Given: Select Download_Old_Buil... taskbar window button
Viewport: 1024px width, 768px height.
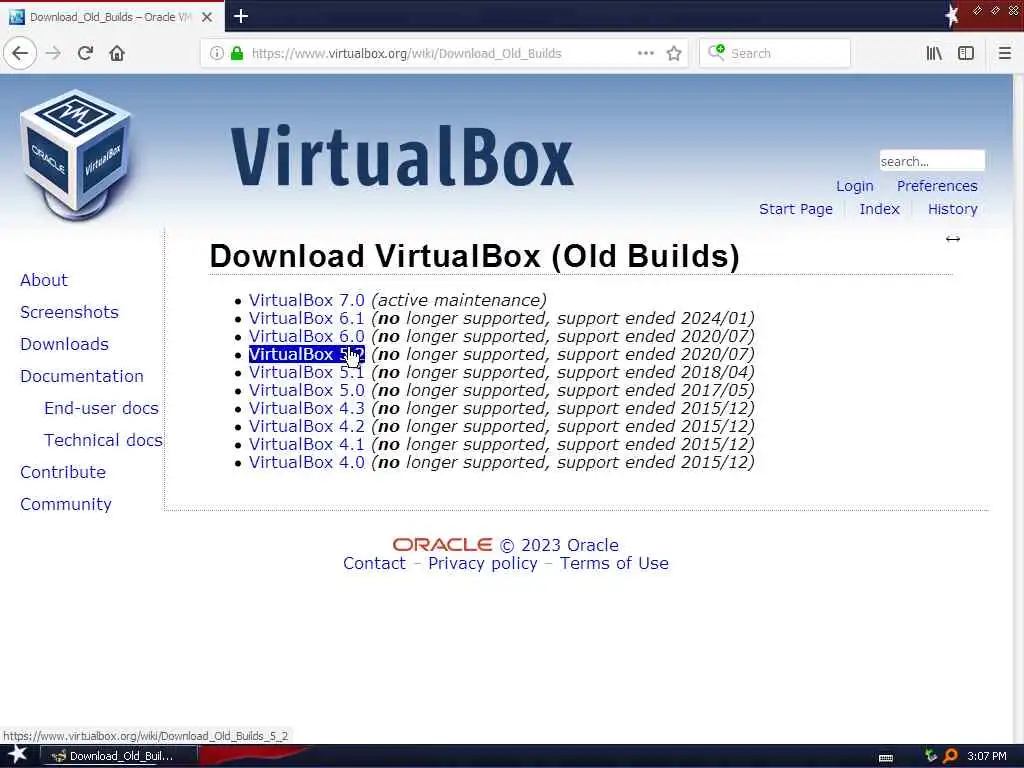Looking at the screenshot, I should pos(120,756).
